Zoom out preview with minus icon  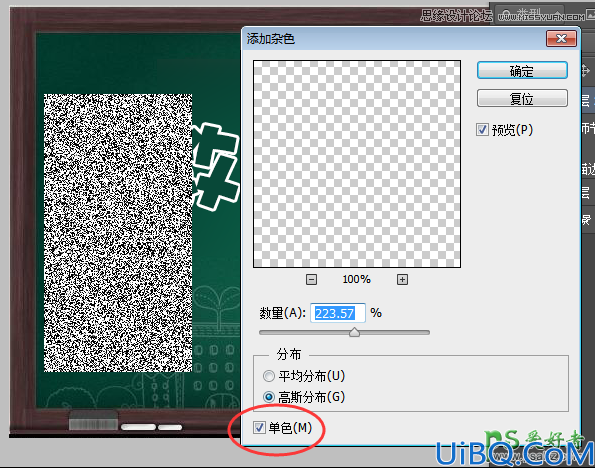[x=311, y=280]
